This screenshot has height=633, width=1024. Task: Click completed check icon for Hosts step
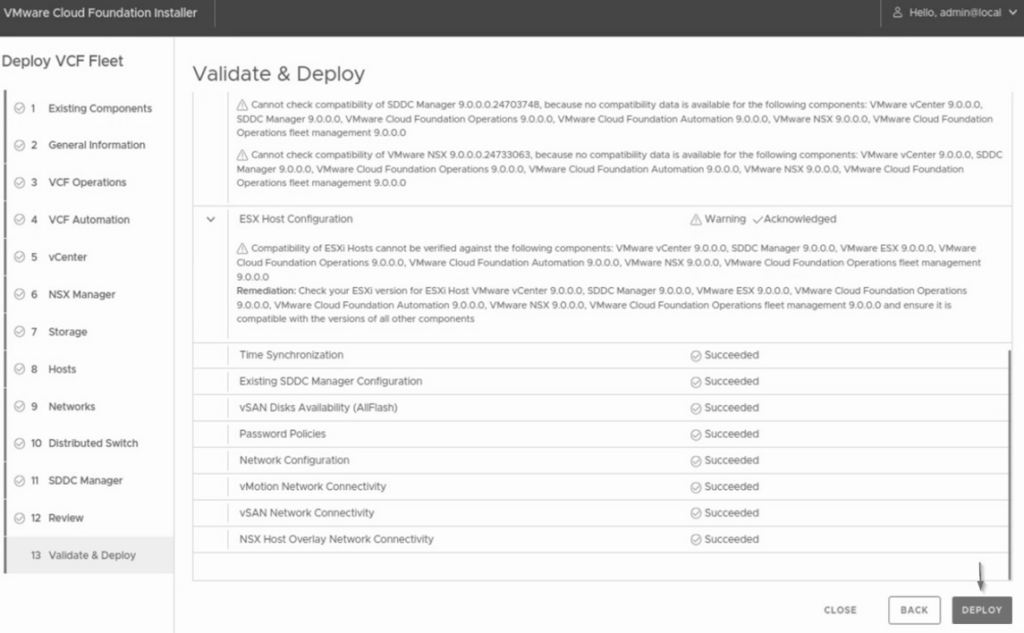(20, 369)
